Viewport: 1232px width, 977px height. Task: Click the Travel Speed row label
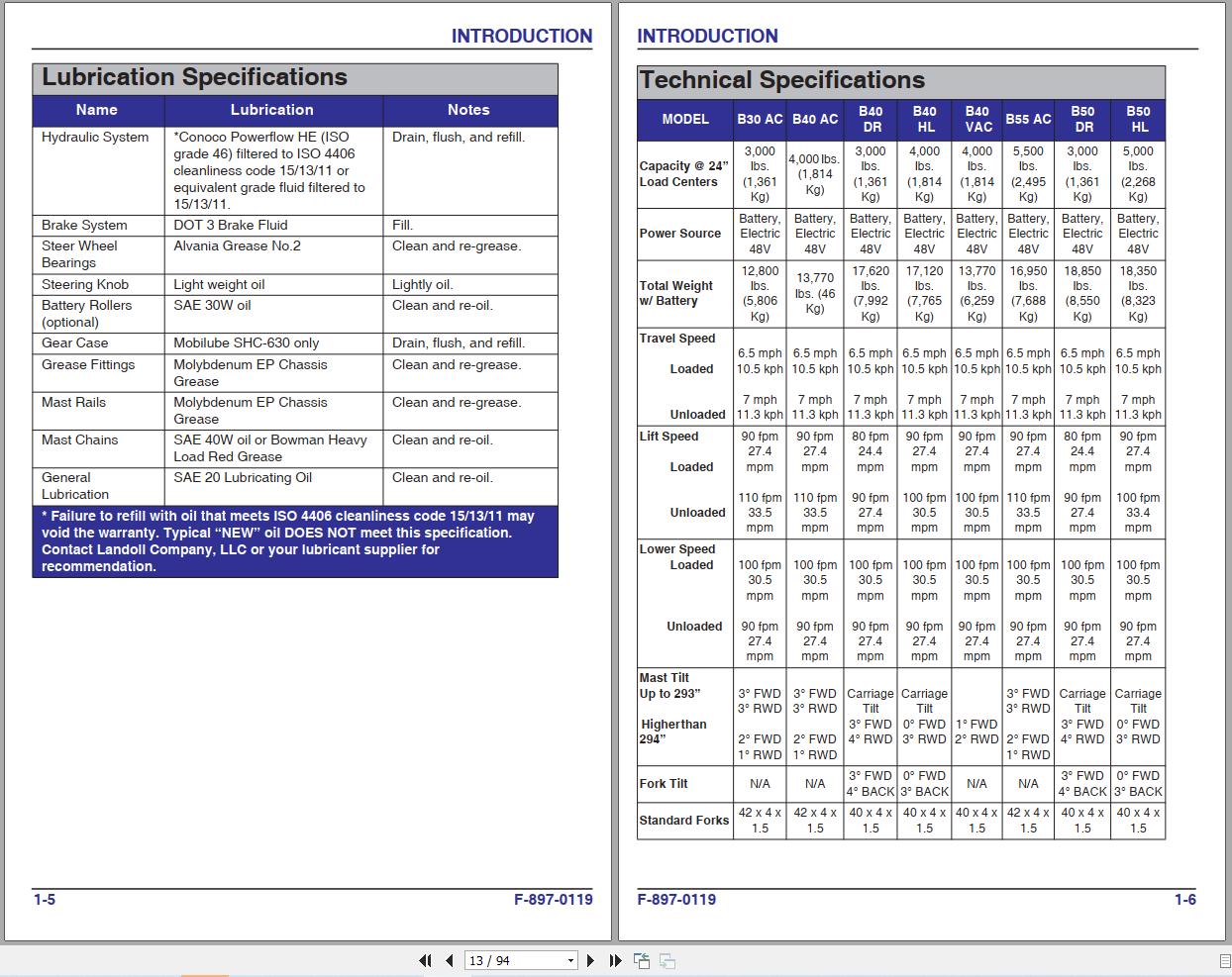pyautogui.click(x=677, y=339)
